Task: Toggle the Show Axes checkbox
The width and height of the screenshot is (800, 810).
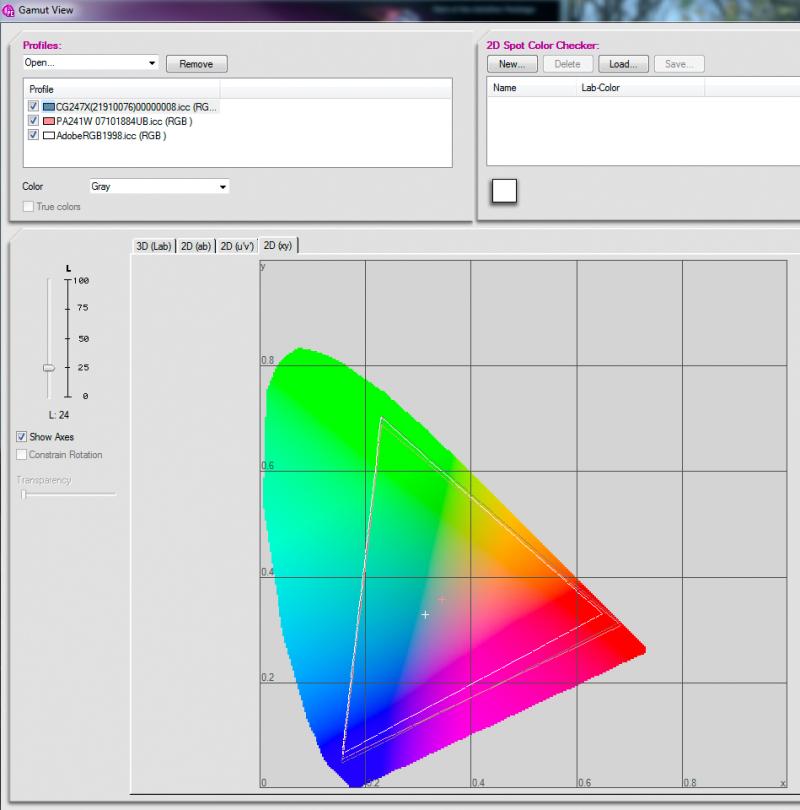Action: 22,437
